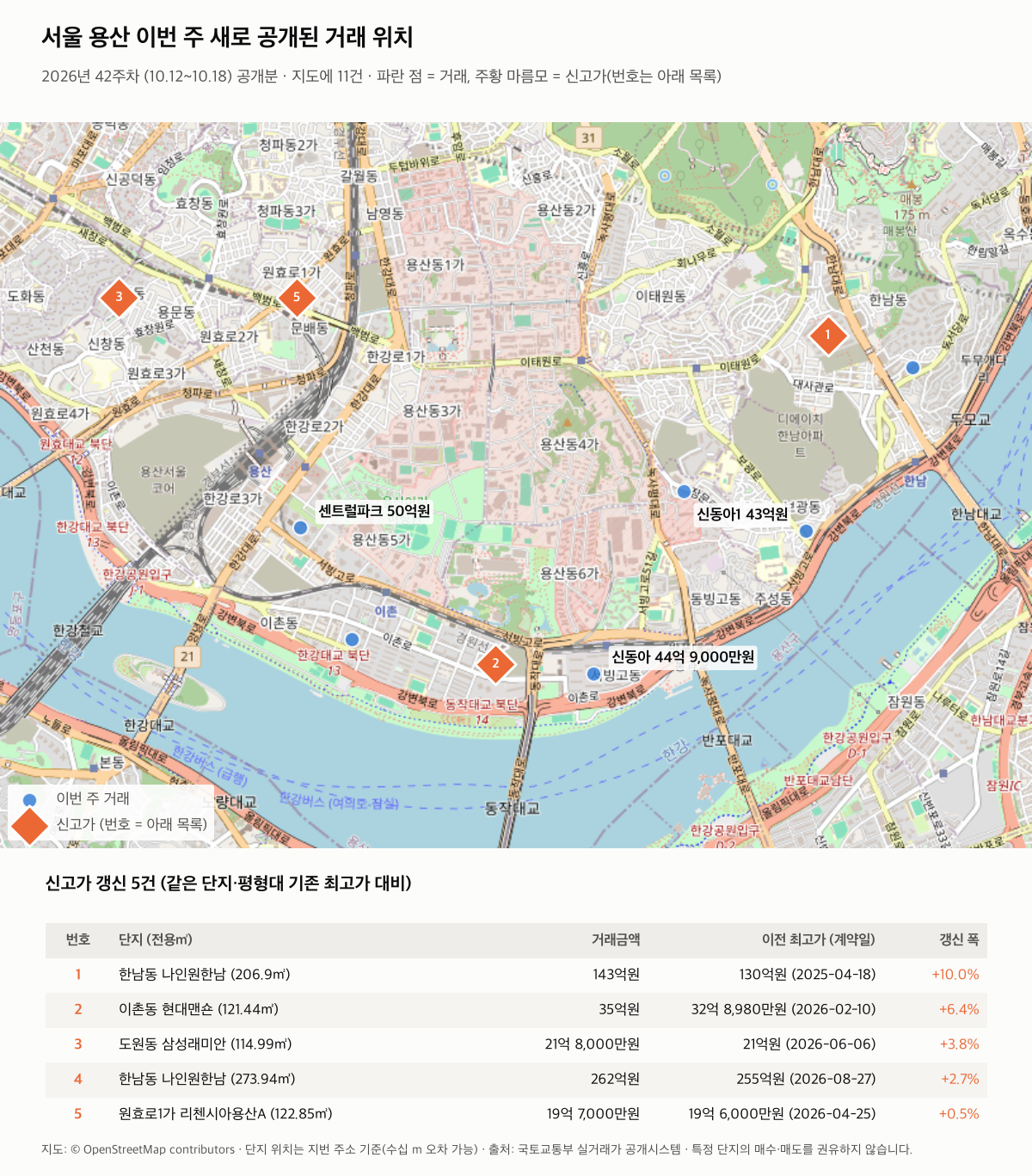The width and height of the screenshot is (1032, 1176).
Task: Click the 갱신 폭 column header
Action: point(959,939)
